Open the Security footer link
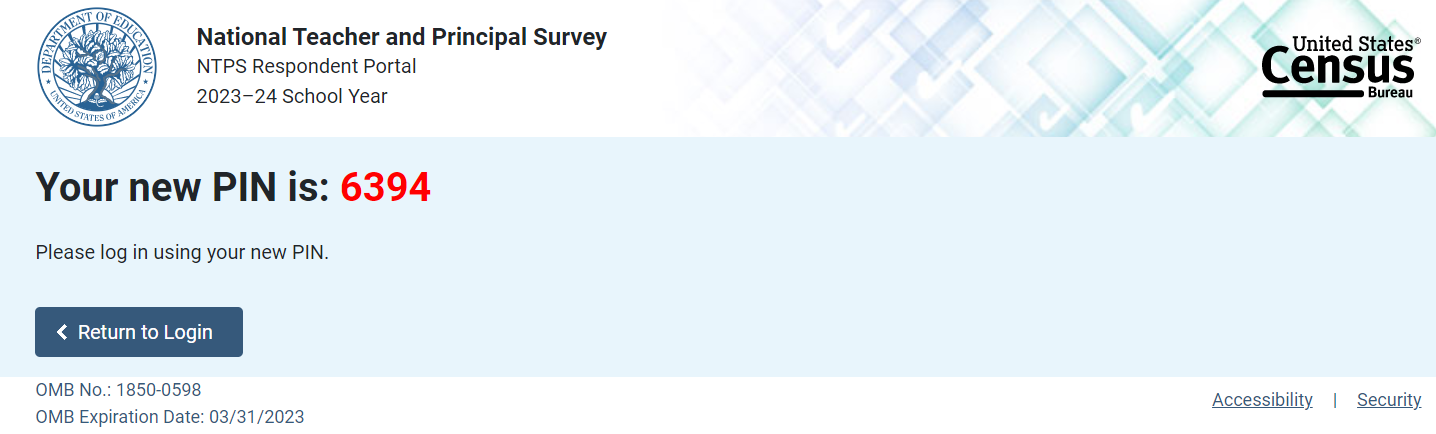Image resolution: width=1436 pixels, height=434 pixels. (x=1388, y=400)
